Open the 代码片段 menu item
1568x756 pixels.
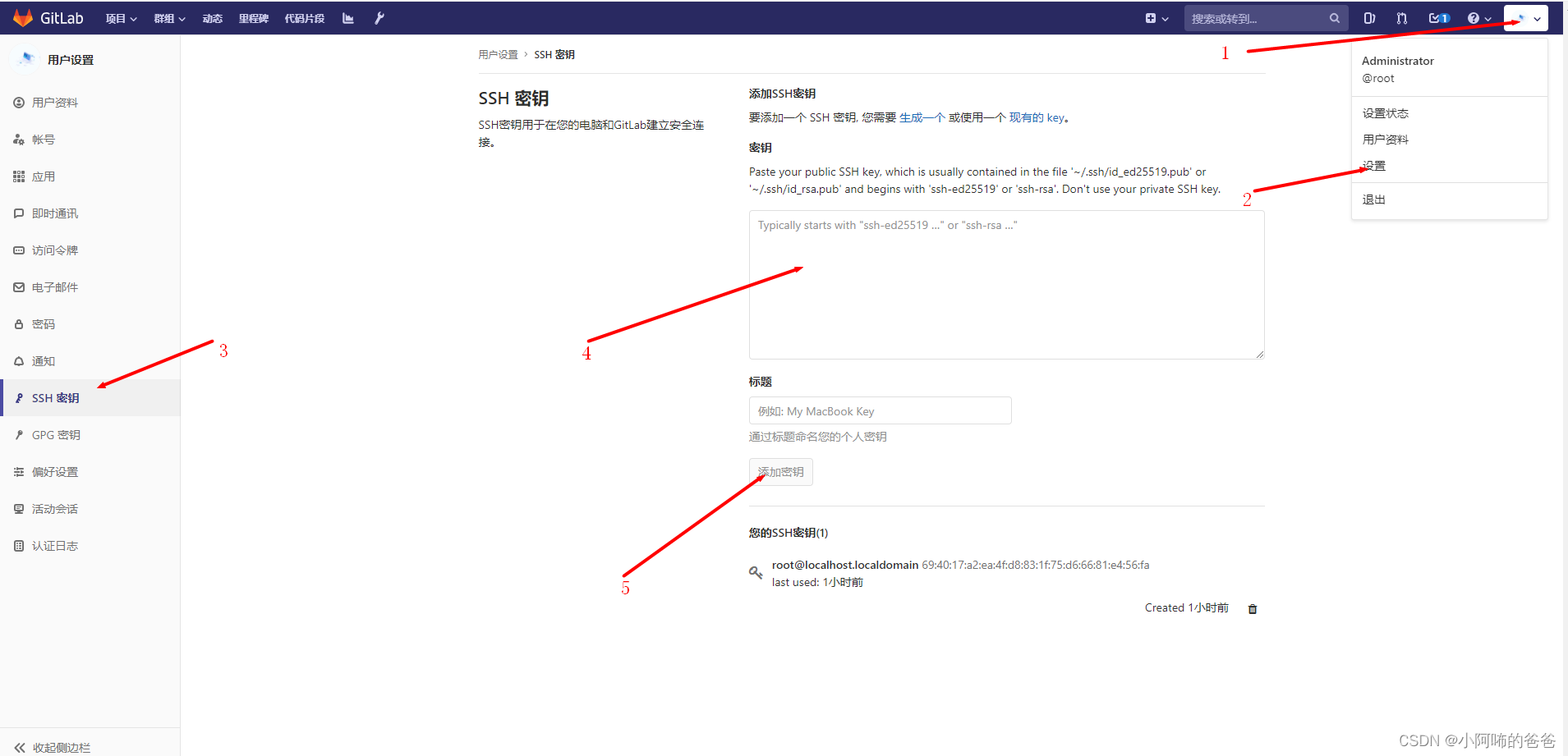coord(305,18)
